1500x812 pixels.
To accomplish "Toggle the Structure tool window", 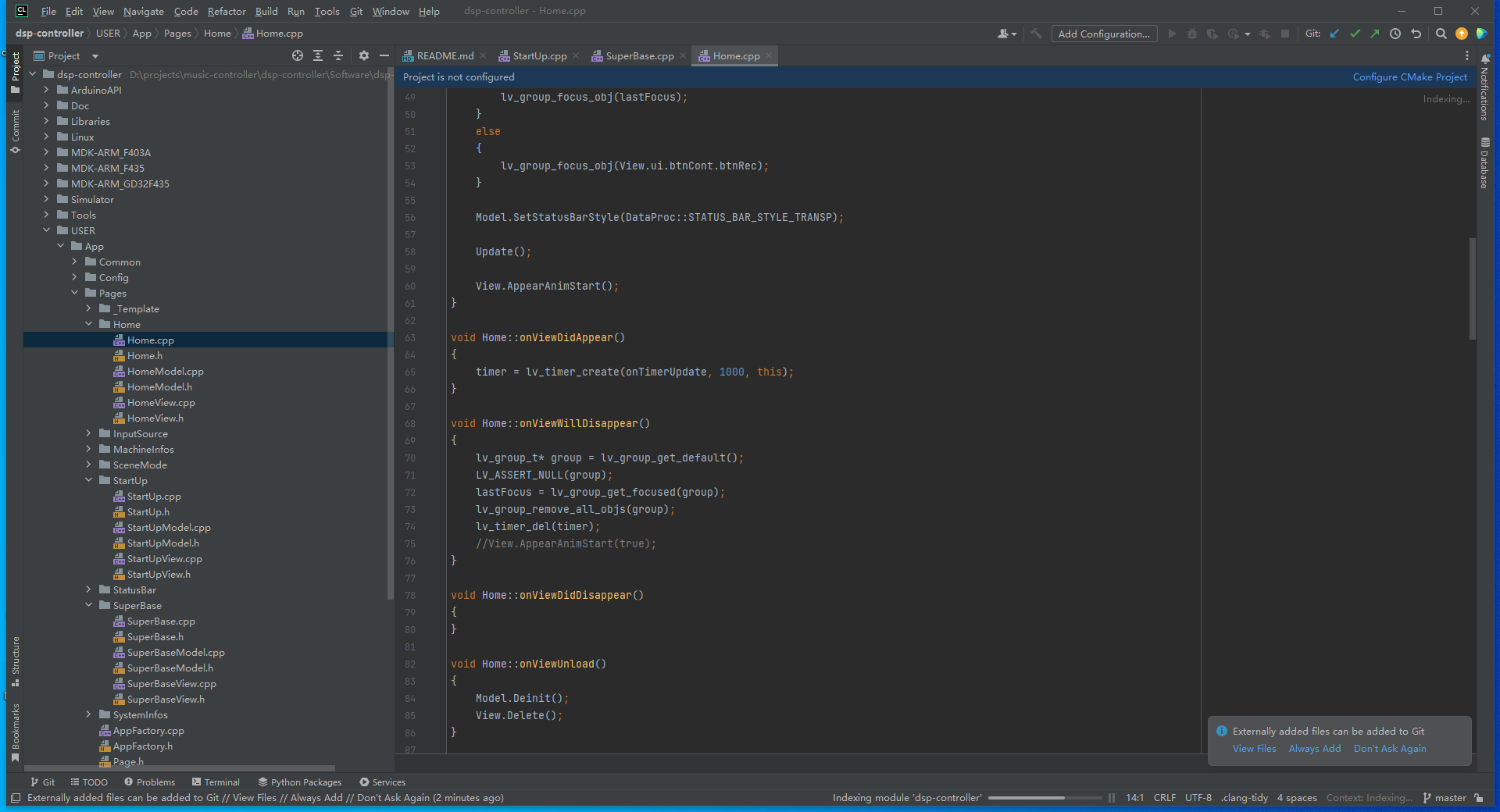I will 15,661.
